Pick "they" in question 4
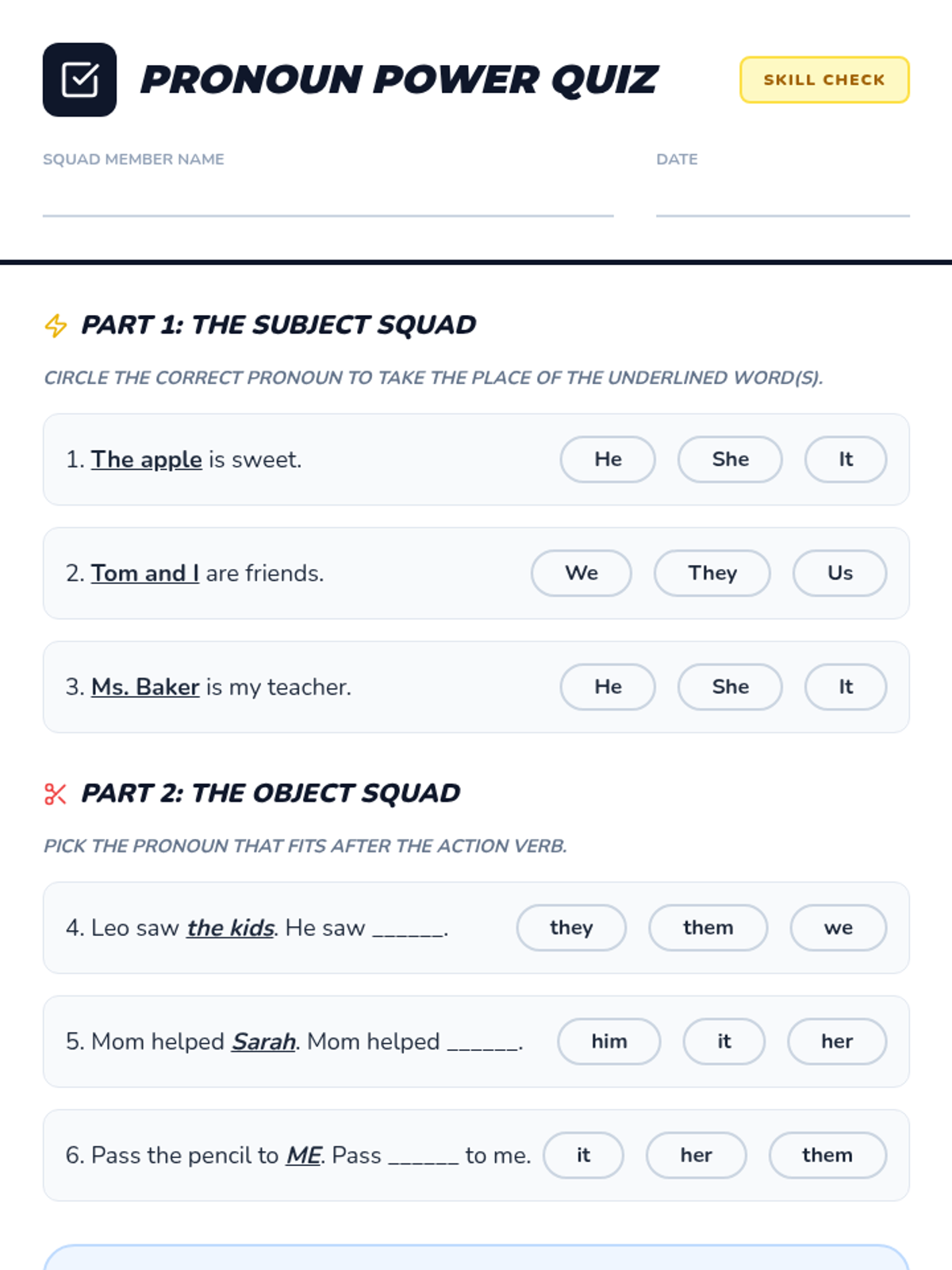952x1270 pixels. (571, 928)
